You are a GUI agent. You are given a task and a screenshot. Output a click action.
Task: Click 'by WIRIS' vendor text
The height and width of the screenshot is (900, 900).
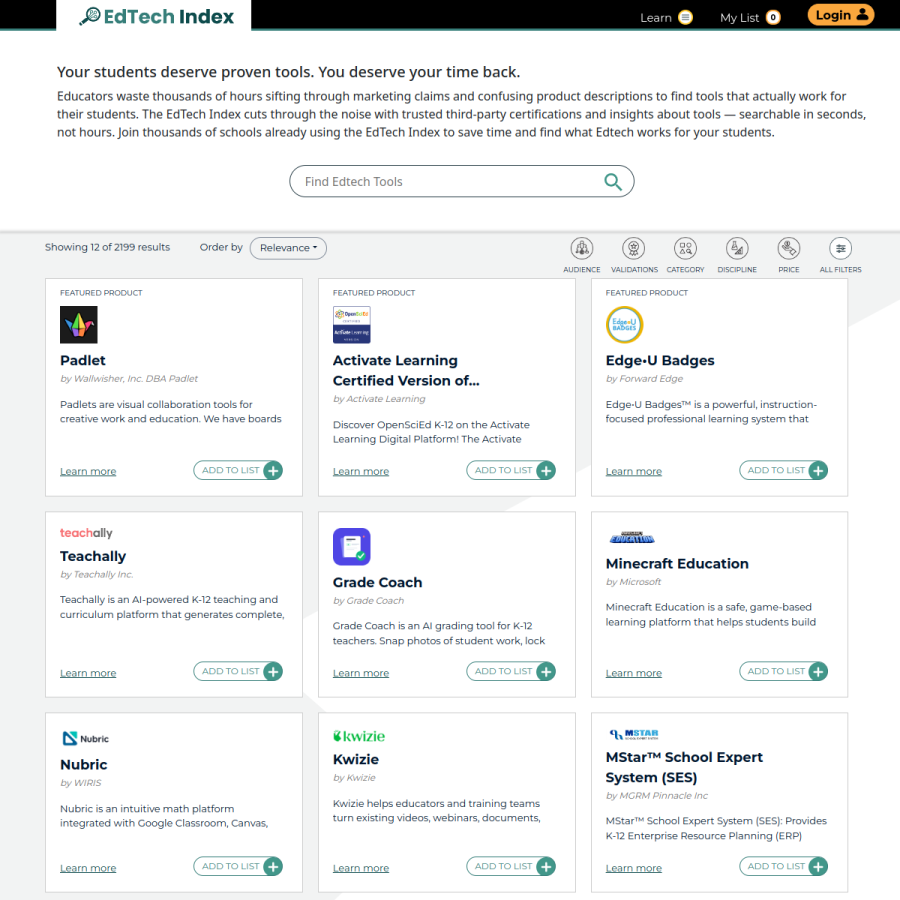81,783
